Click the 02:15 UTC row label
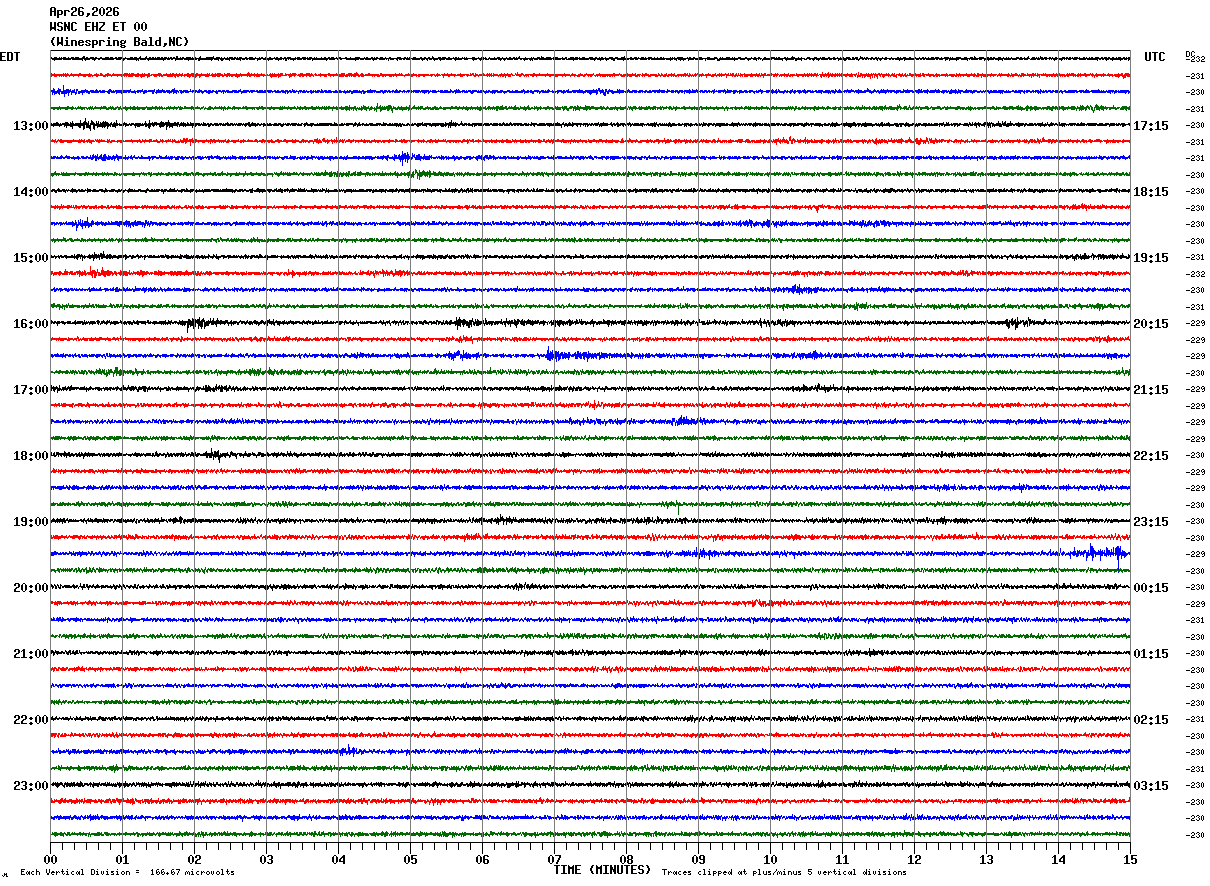 point(1151,720)
